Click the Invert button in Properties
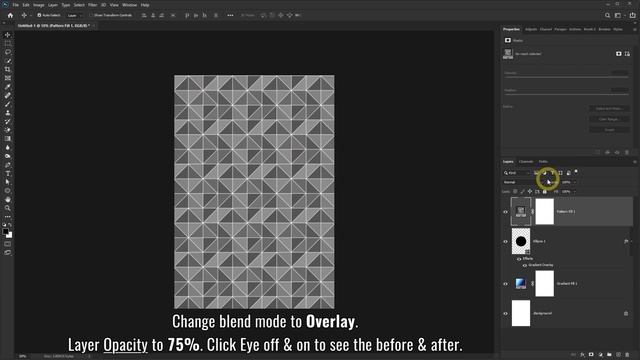The height and width of the screenshot is (360, 640). point(609,130)
